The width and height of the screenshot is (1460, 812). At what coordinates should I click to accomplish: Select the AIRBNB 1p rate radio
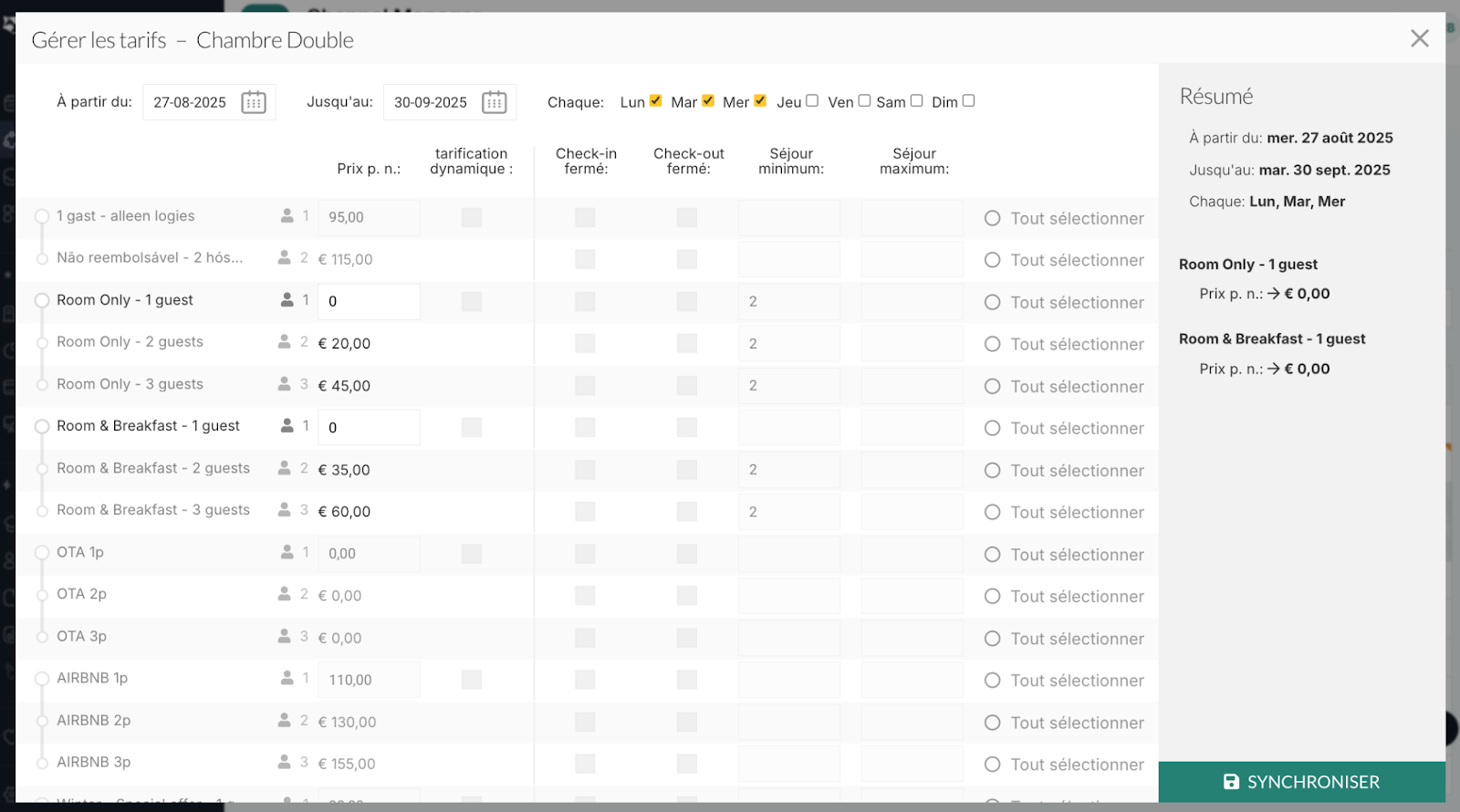point(42,679)
